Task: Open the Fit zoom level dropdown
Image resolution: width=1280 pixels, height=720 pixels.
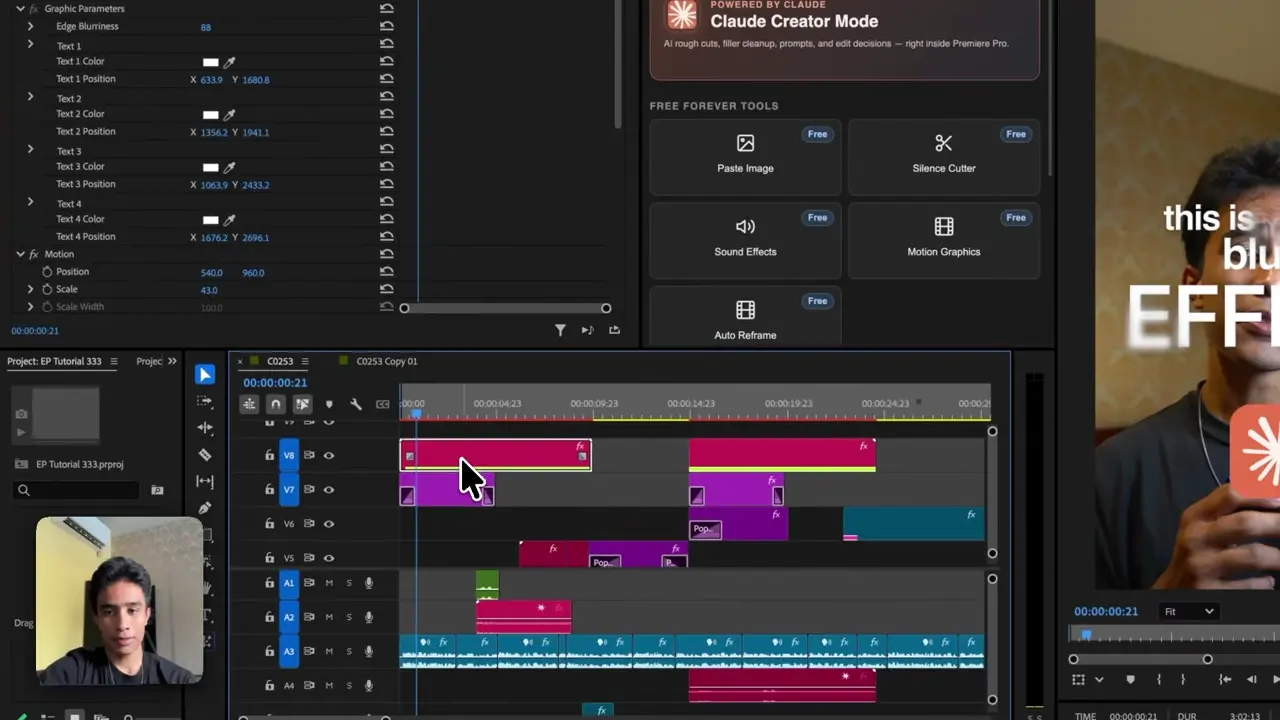Action: [1189, 611]
